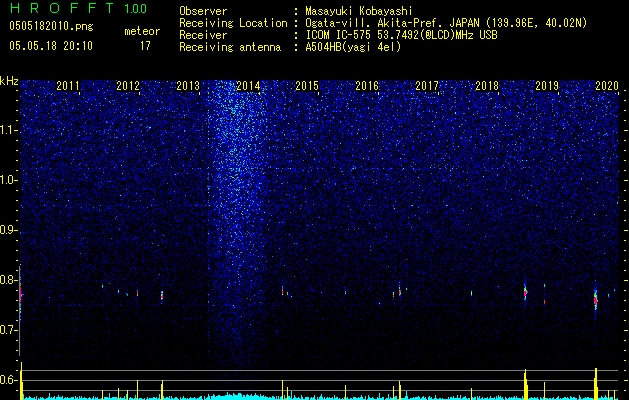Select the 2018 time axis label
This screenshot has height=400, width=629.
487,85
